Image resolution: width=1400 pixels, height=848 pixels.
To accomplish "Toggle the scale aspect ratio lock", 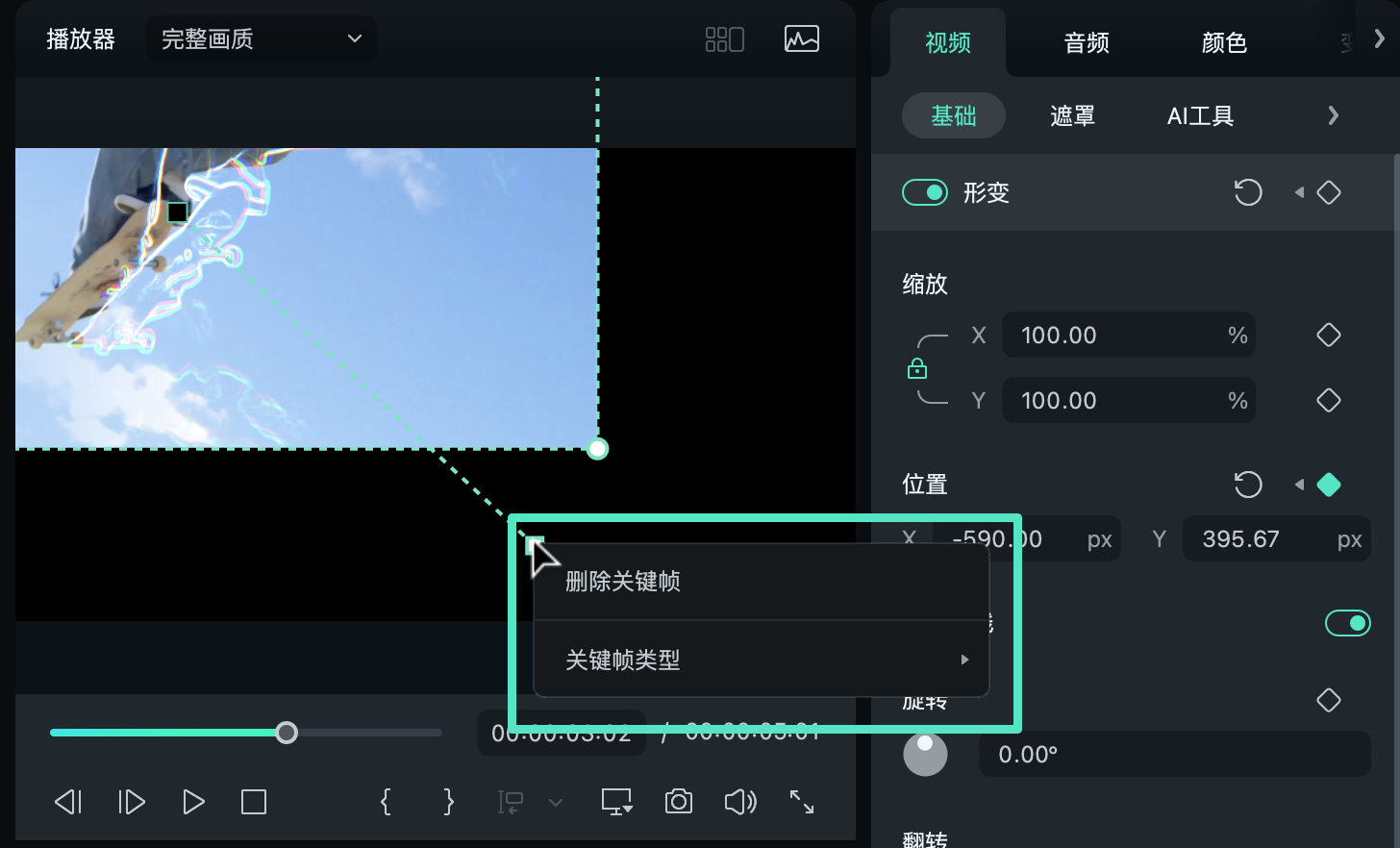I will pyautogui.click(x=917, y=367).
